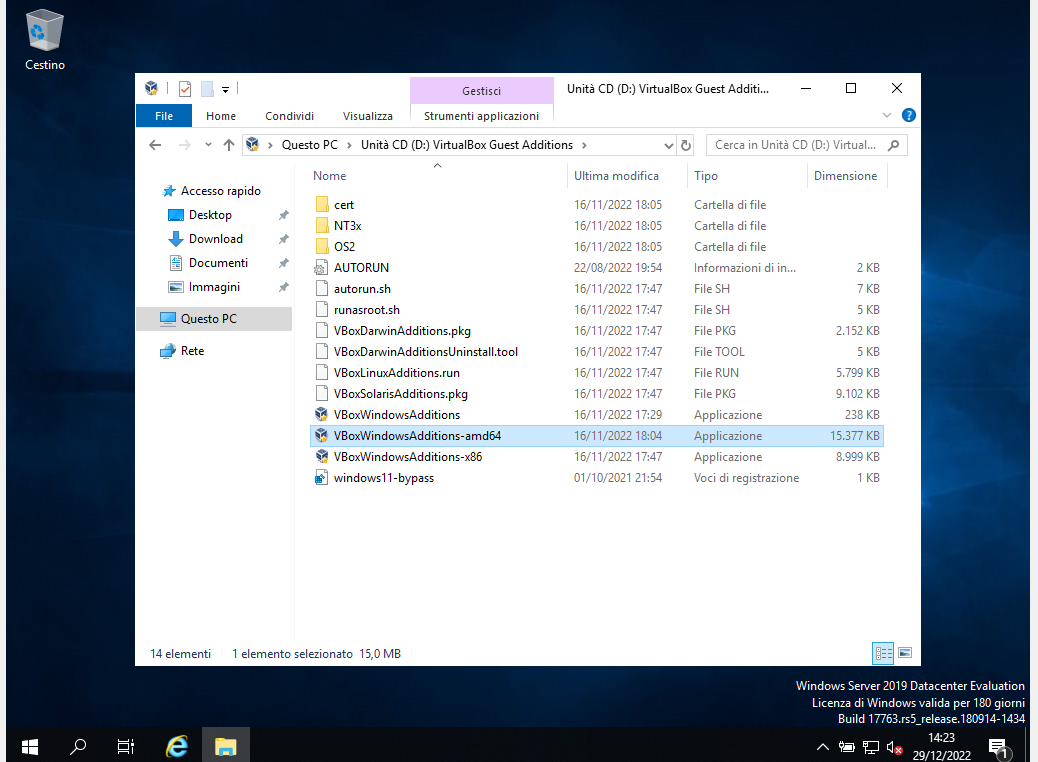Click the search magnifier icon in search box
The image size is (1038, 762).
pyautogui.click(x=894, y=145)
